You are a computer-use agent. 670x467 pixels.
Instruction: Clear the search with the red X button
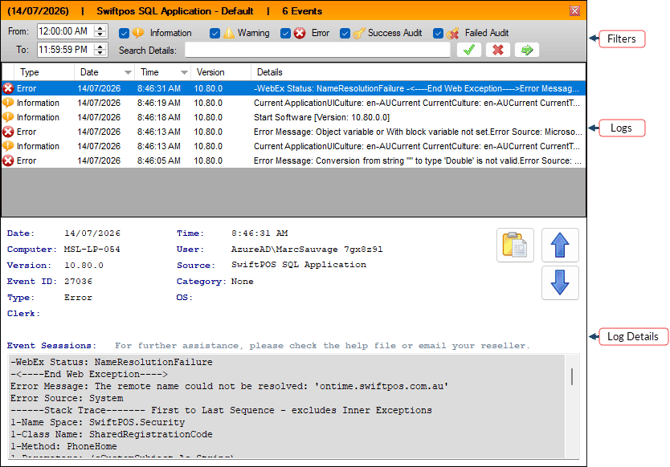tap(498, 50)
